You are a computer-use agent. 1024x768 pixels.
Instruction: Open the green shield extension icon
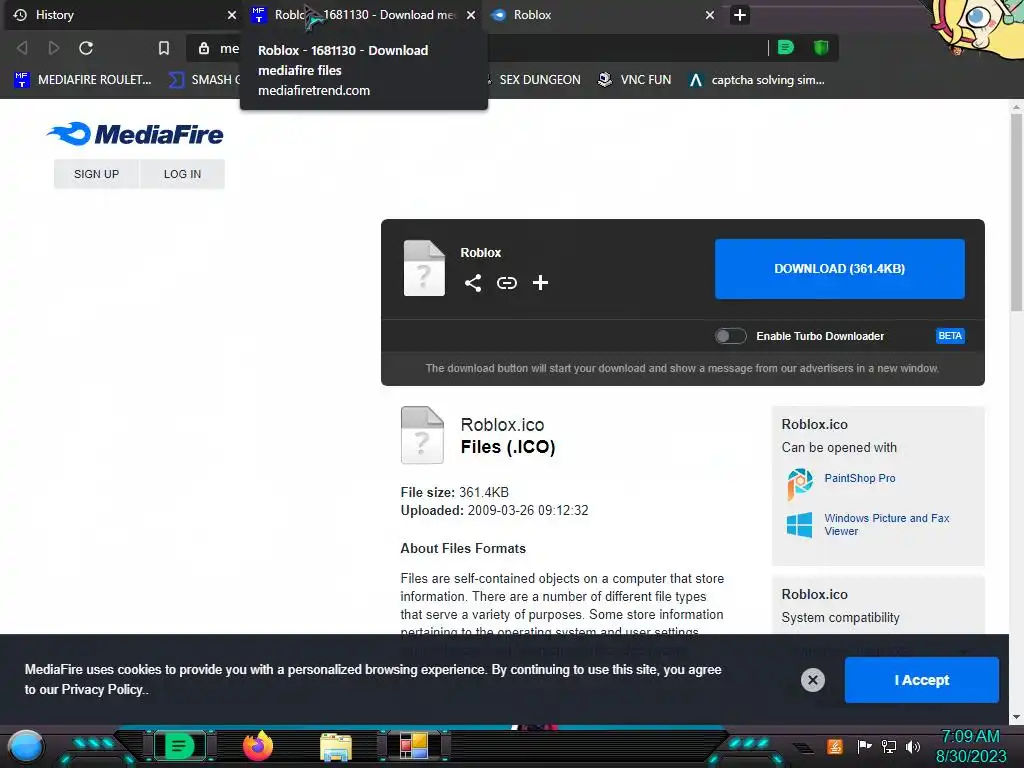[x=821, y=47]
